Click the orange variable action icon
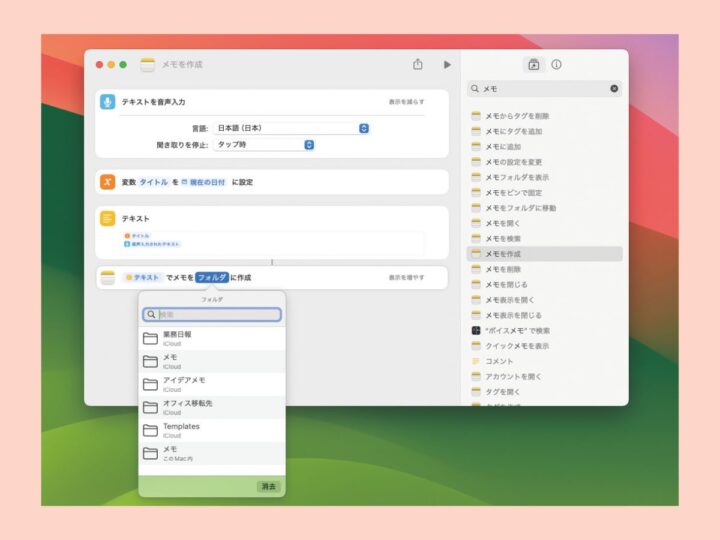The height and width of the screenshot is (540, 720). [x=107, y=182]
